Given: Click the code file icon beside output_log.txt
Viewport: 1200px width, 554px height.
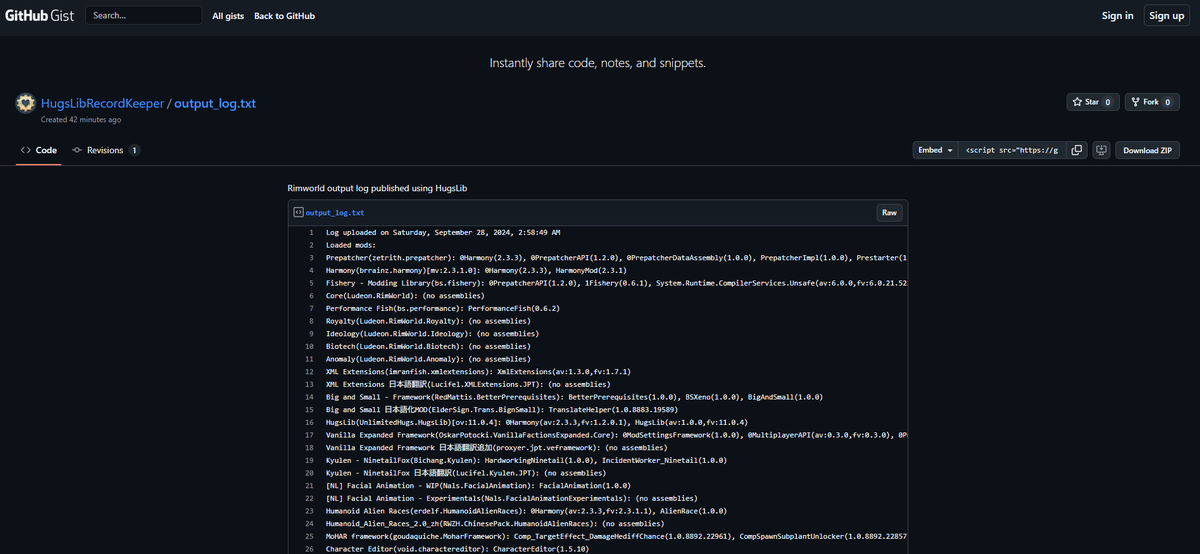Looking at the screenshot, I should click(298, 213).
